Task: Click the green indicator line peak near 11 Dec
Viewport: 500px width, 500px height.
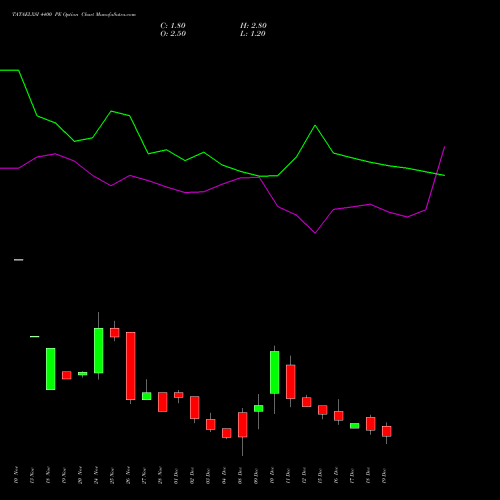Action: click(x=315, y=126)
